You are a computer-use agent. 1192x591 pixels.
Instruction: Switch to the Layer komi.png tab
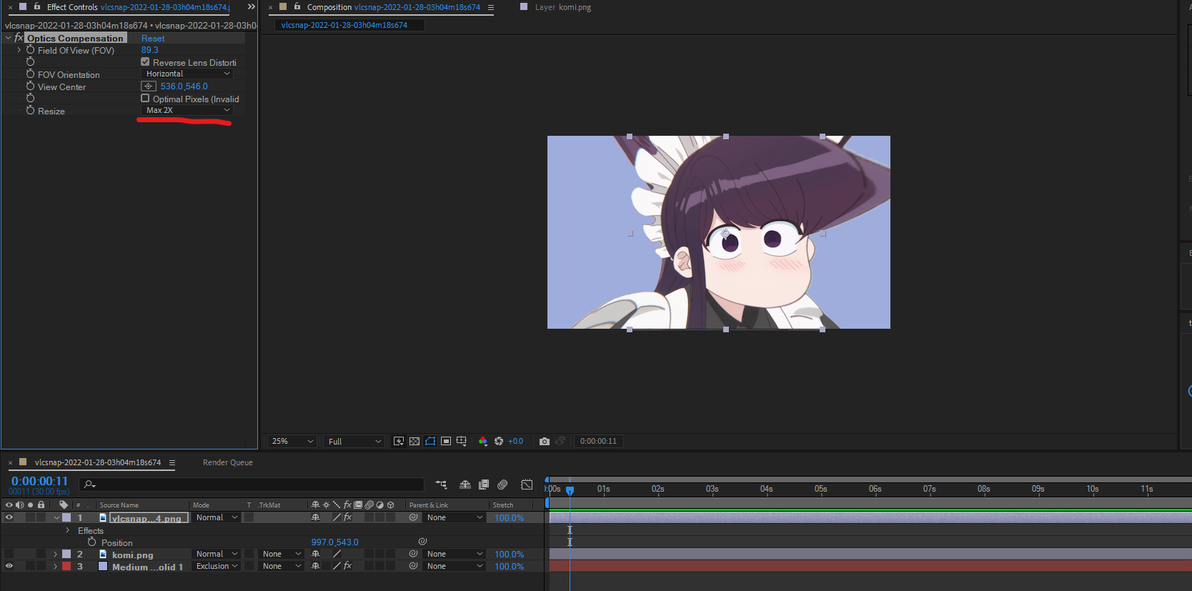point(562,7)
